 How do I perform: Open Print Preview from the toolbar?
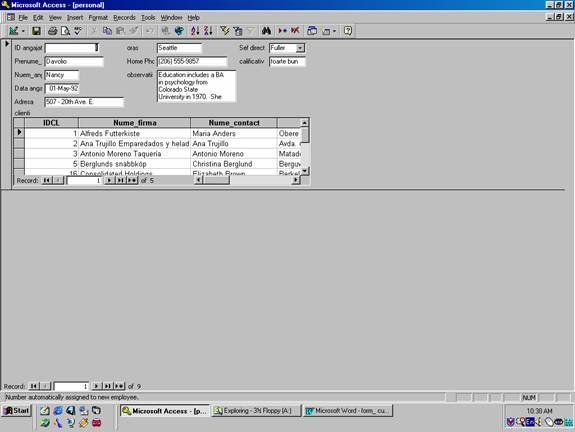tap(65, 31)
